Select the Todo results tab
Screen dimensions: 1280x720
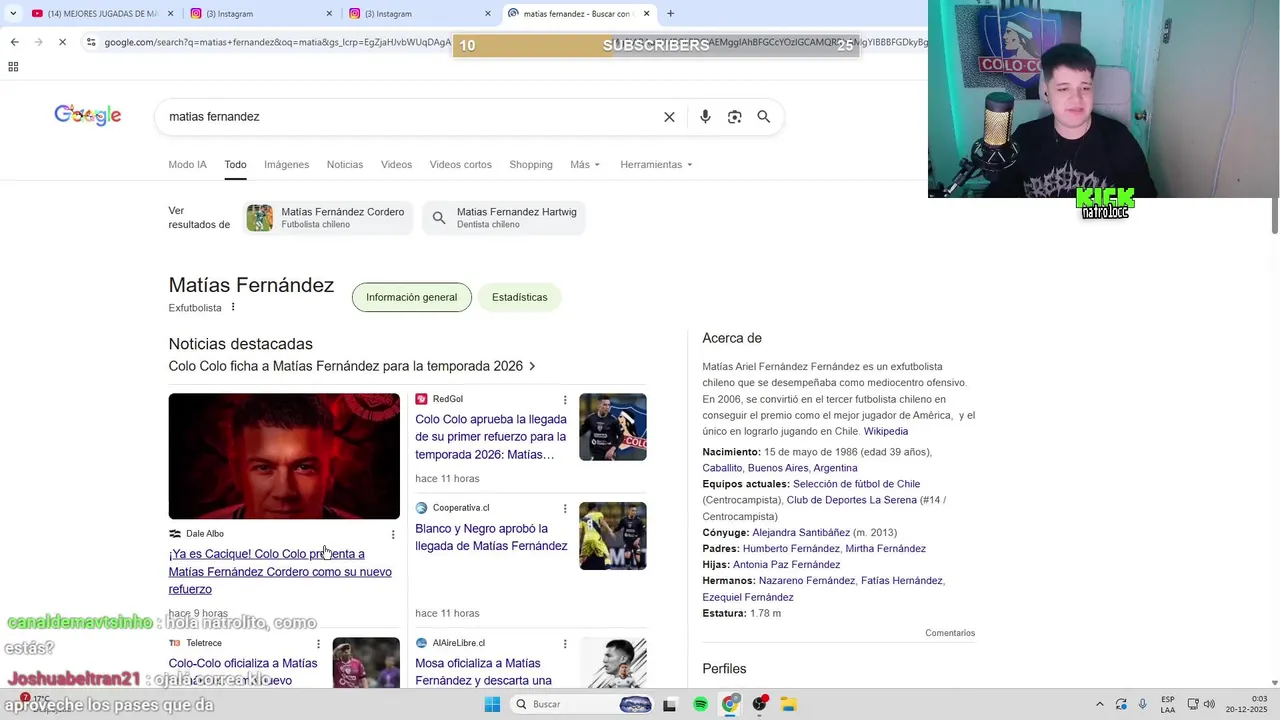(x=235, y=165)
